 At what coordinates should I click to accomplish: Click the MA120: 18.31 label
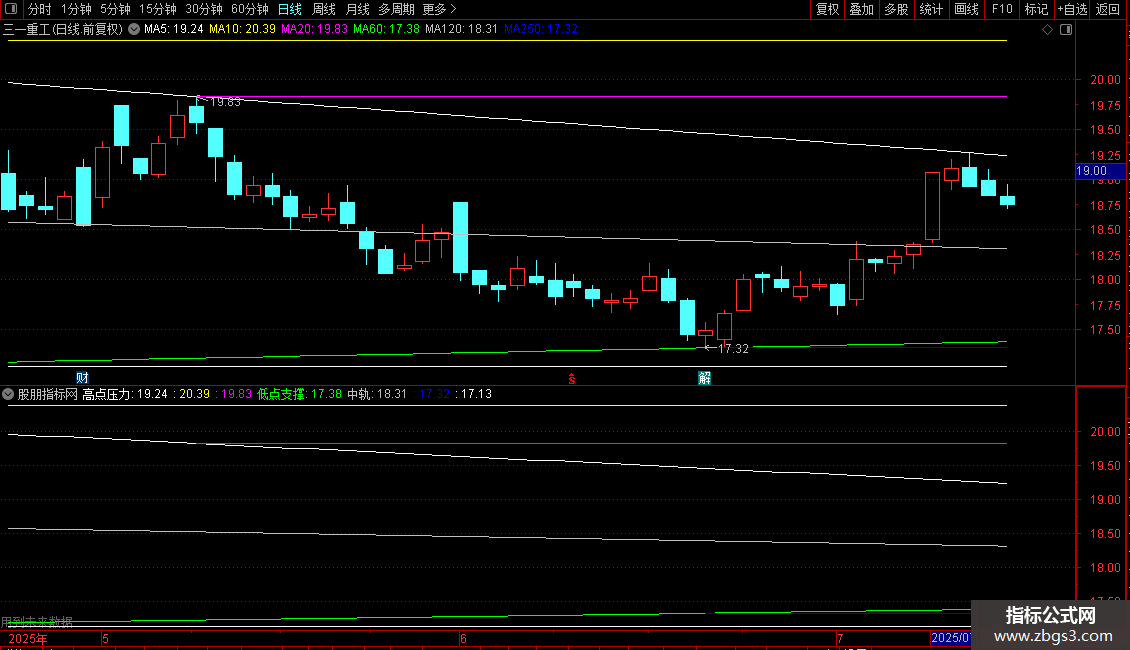click(x=461, y=30)
